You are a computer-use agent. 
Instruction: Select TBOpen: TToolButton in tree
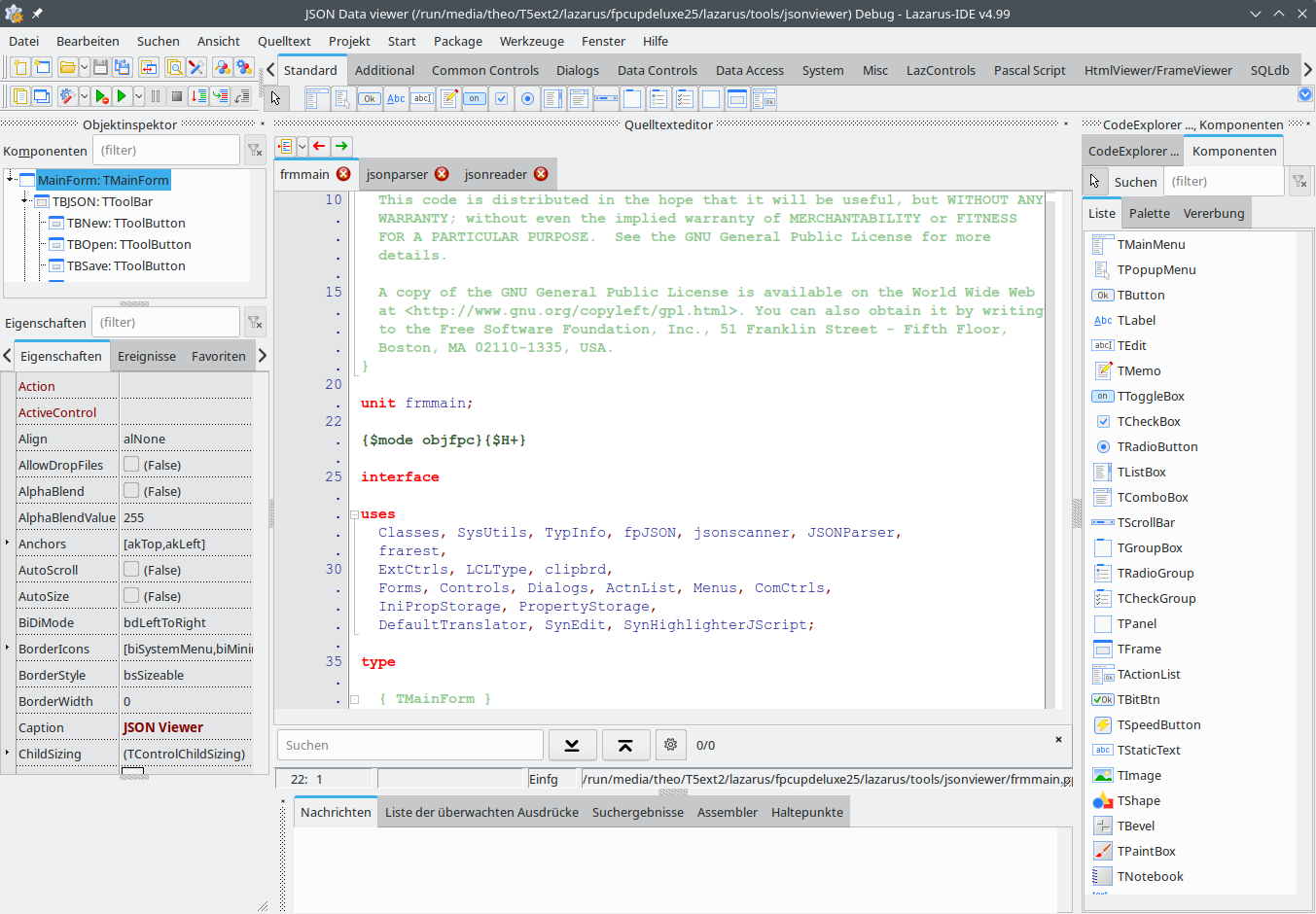click(x=128, y=244)
